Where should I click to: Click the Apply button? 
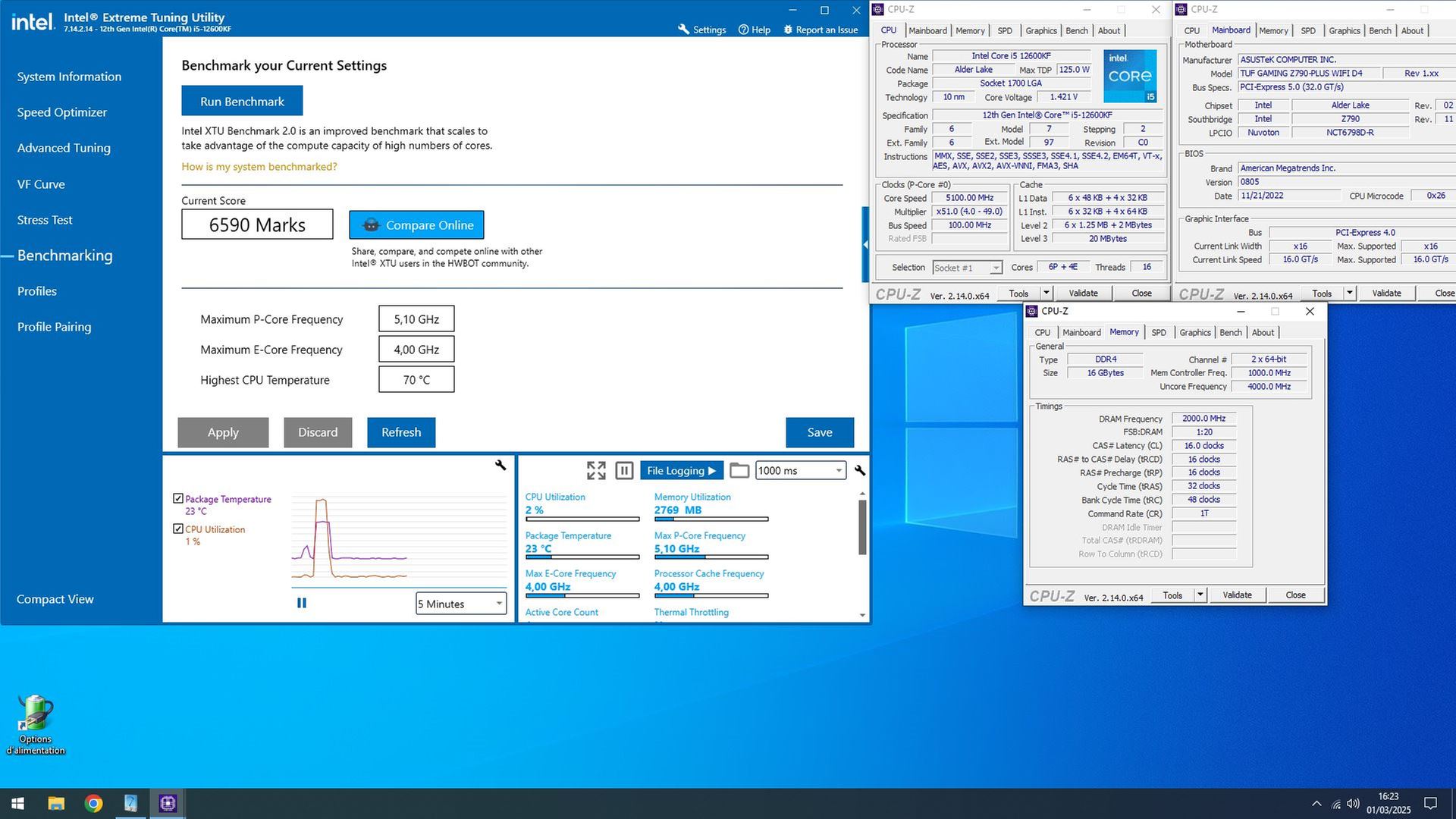223,432
